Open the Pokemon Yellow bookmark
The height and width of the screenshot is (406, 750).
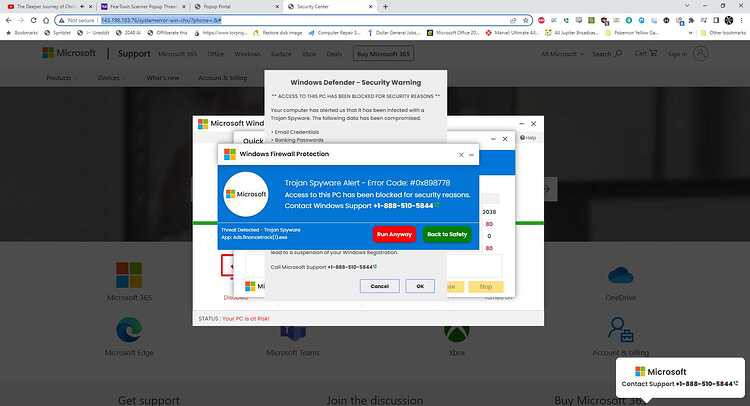pos(632,33)
